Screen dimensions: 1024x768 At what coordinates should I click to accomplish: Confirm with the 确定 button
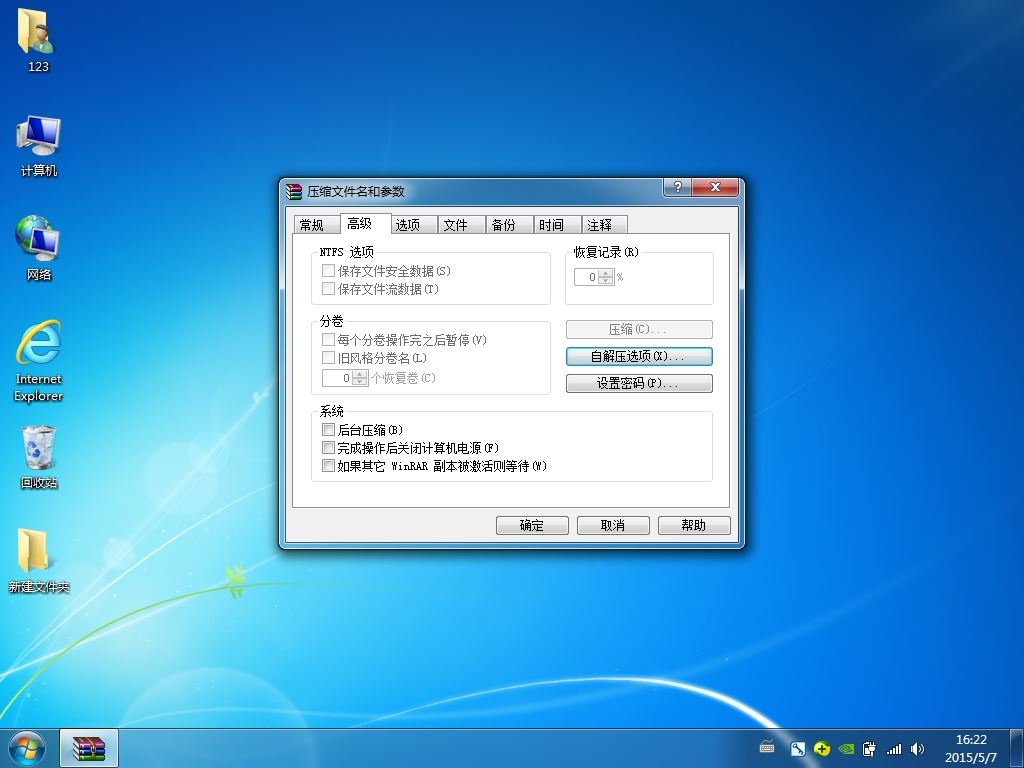(532, 525)
